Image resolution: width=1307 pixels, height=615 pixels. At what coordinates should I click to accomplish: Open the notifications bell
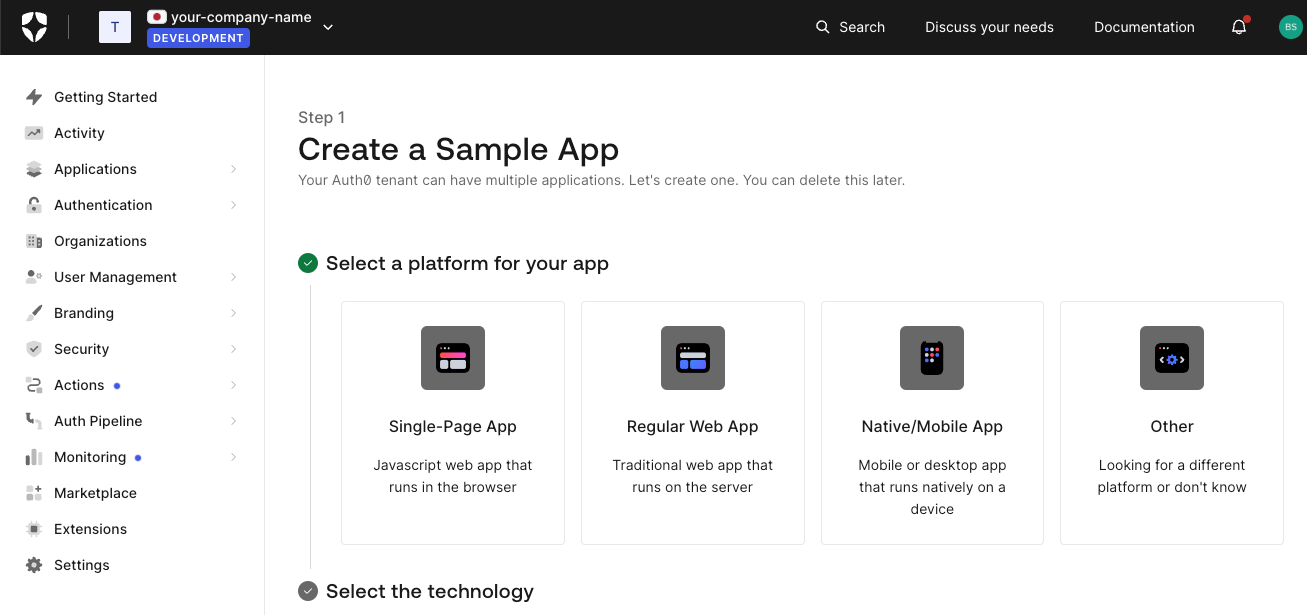(x=1239, y=27)
